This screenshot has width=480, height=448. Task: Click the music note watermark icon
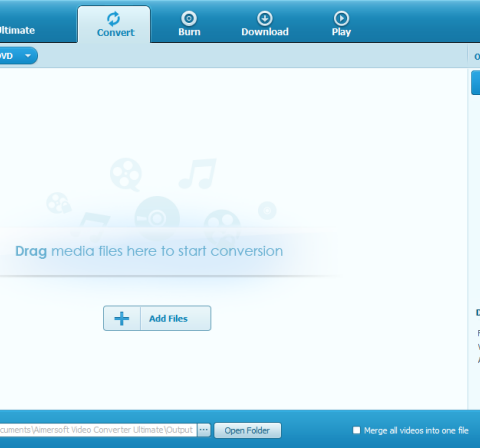[x=198, y=174]
